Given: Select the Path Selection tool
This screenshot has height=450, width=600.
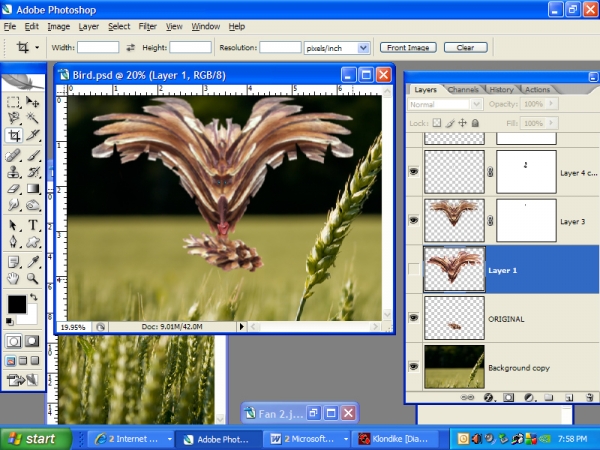Looking at the screenshot, I should (13, 225).
